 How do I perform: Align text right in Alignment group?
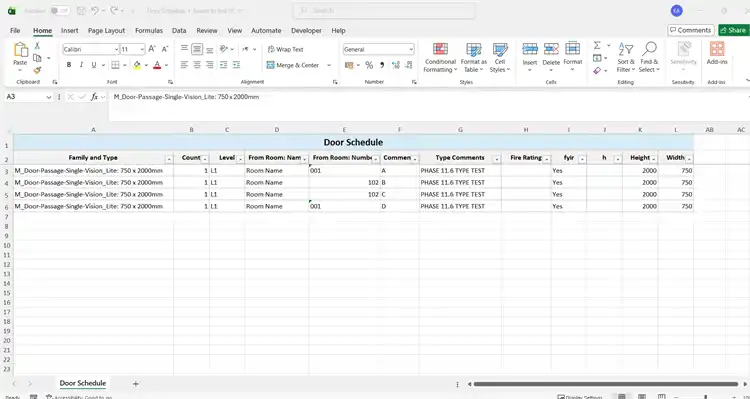(x=210, y=65)
